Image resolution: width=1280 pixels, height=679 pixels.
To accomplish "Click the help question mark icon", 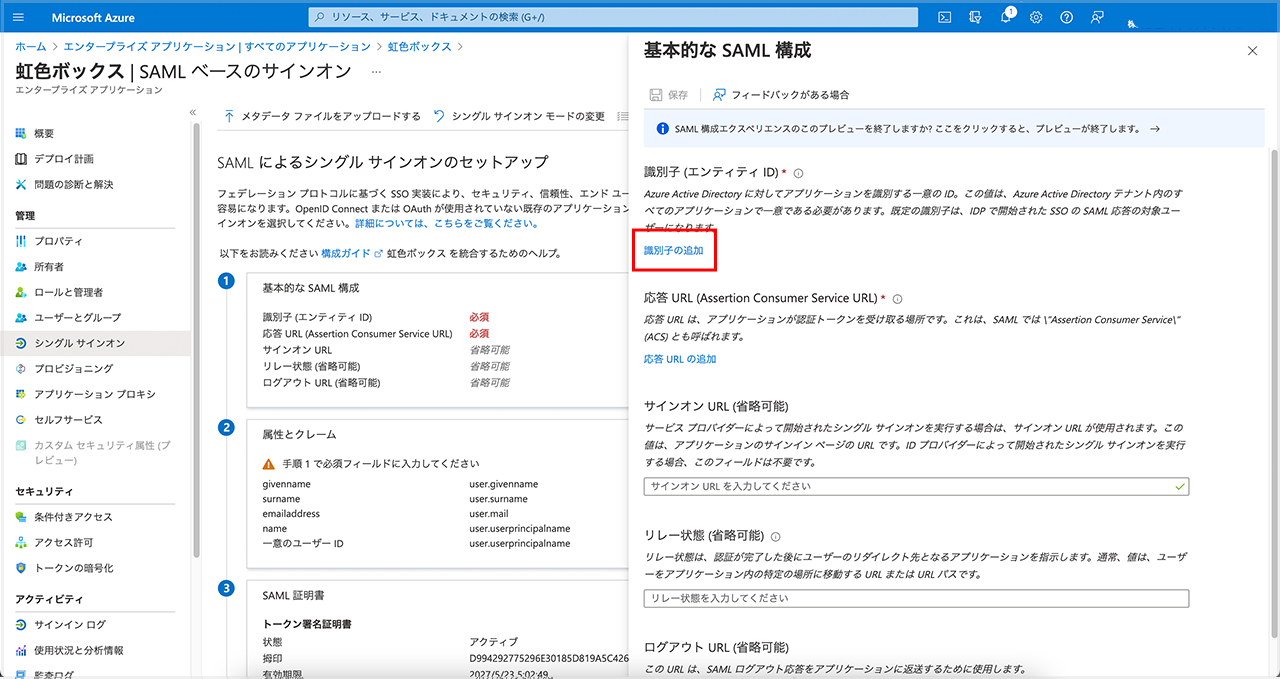I will 1067,17.
